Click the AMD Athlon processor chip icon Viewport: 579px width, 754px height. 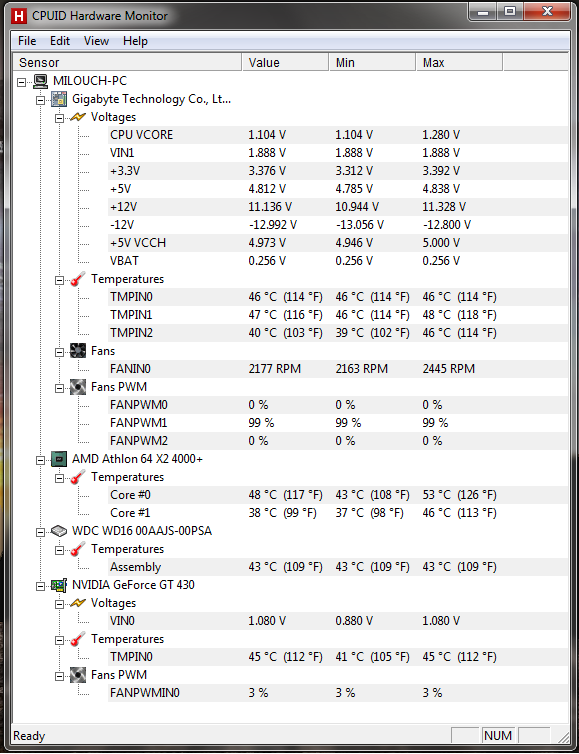coord(59,459)
